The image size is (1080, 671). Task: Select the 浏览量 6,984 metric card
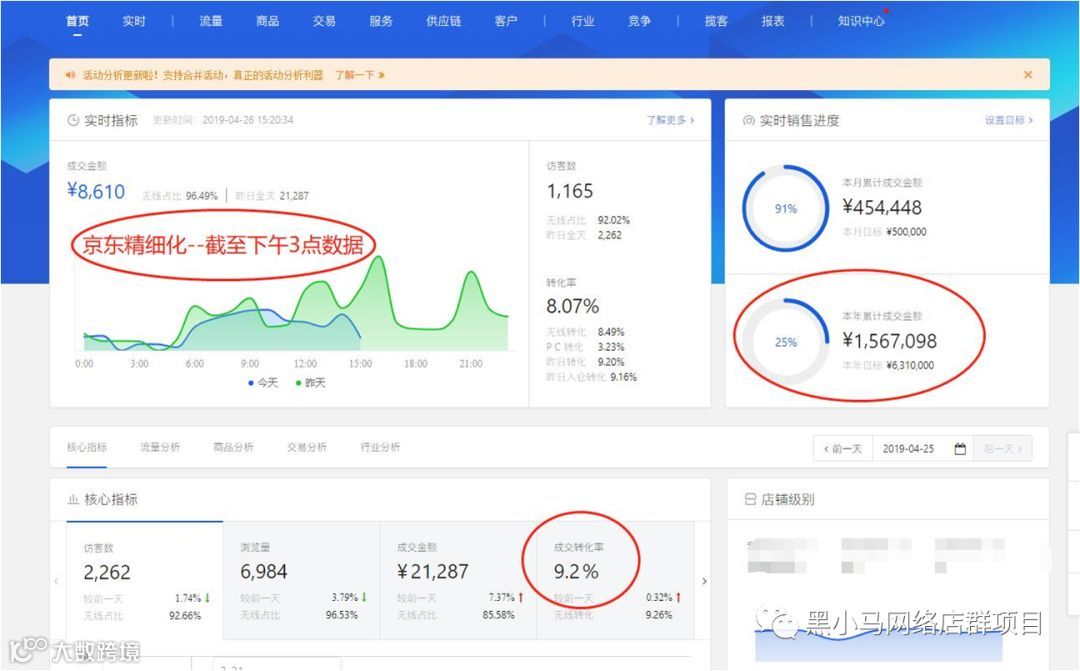click(302, 580)
